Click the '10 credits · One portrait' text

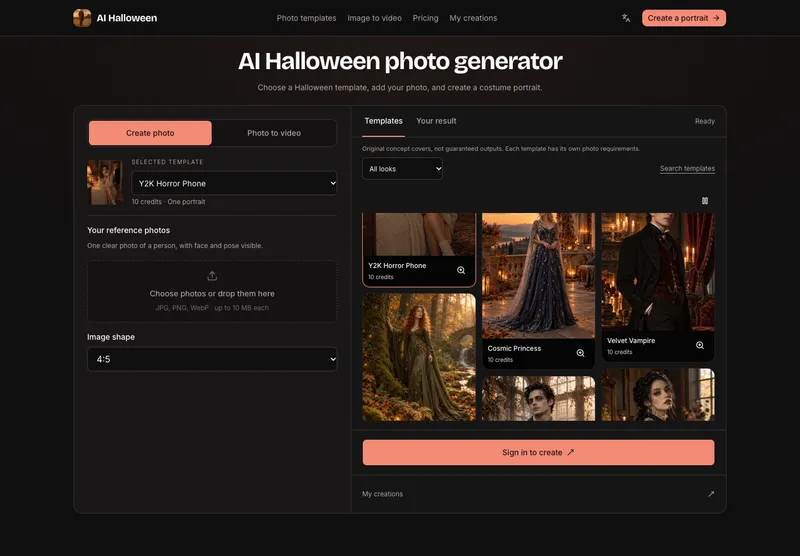click(x=168, y=202)
